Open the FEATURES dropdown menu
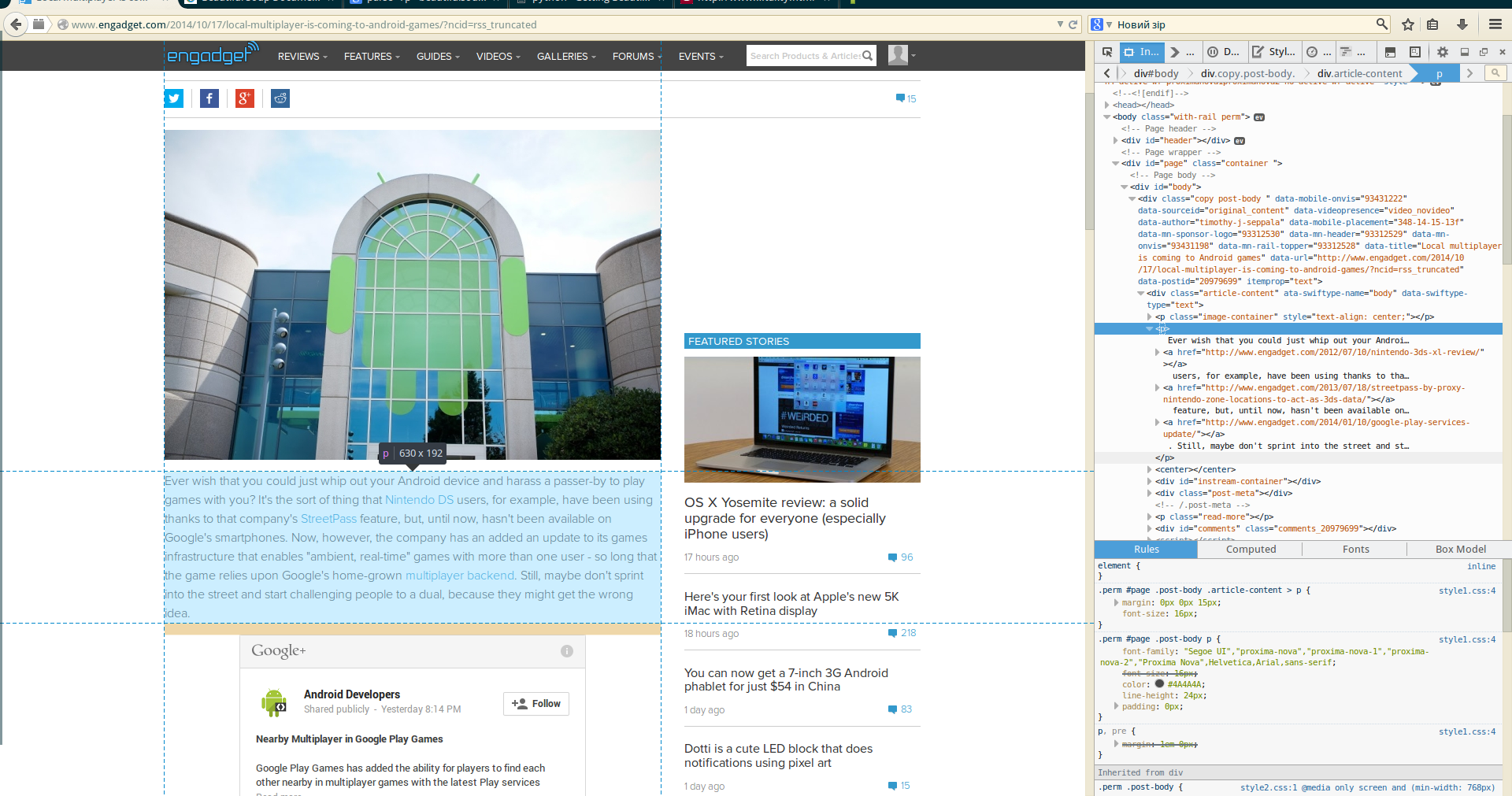This screenshot has width=1512, height=796. pyautogui.click(x=372, y=56)
